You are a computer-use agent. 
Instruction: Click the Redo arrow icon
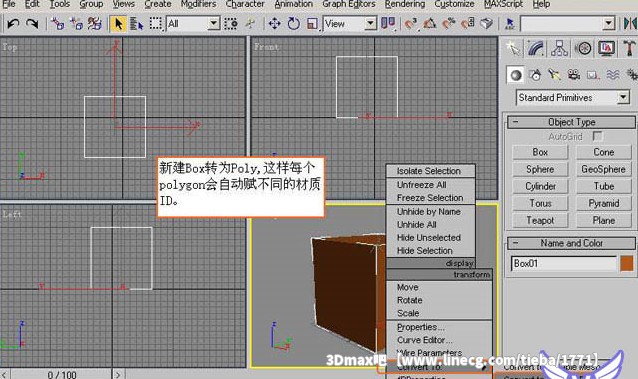[x=32, y=24]
